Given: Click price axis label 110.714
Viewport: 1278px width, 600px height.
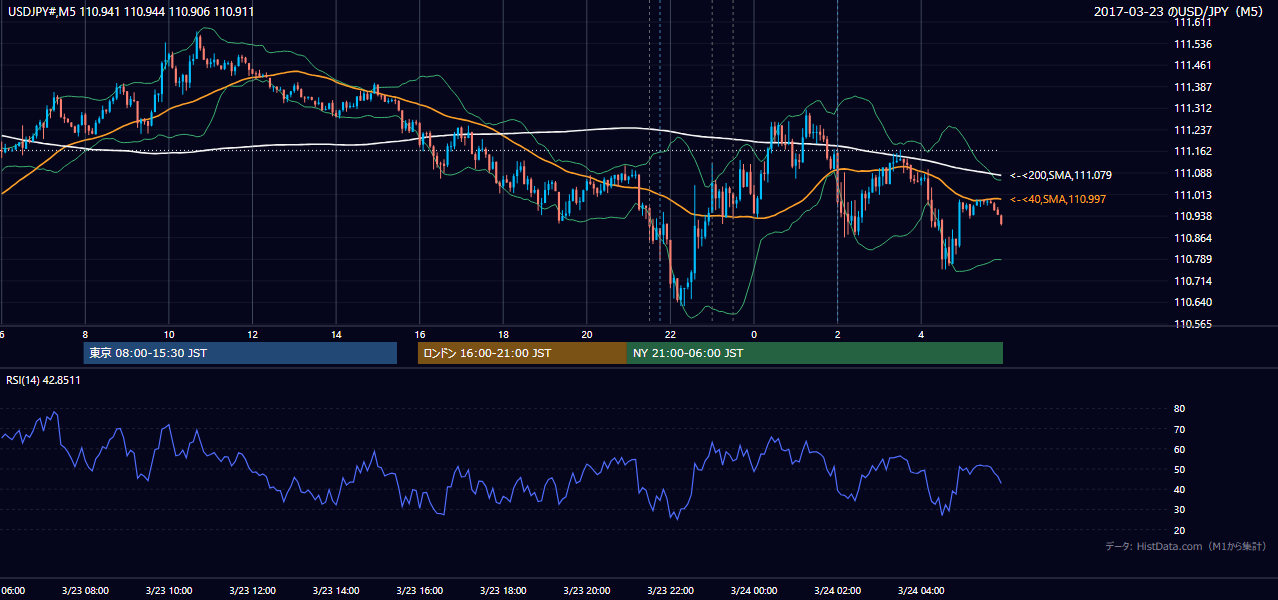Looking at the screenshot, I should coord(1193,281).
